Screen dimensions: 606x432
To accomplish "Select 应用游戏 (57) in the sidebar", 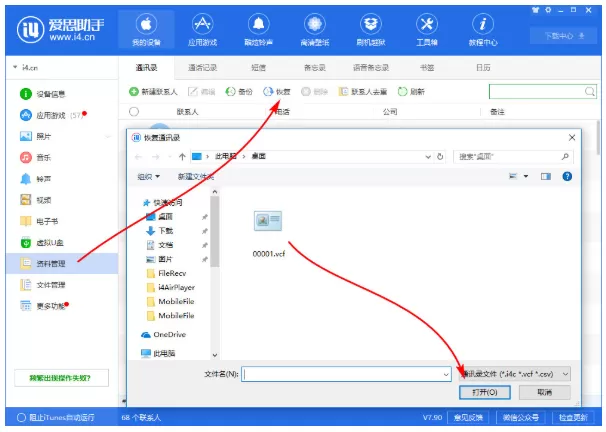I will [53, 115].
